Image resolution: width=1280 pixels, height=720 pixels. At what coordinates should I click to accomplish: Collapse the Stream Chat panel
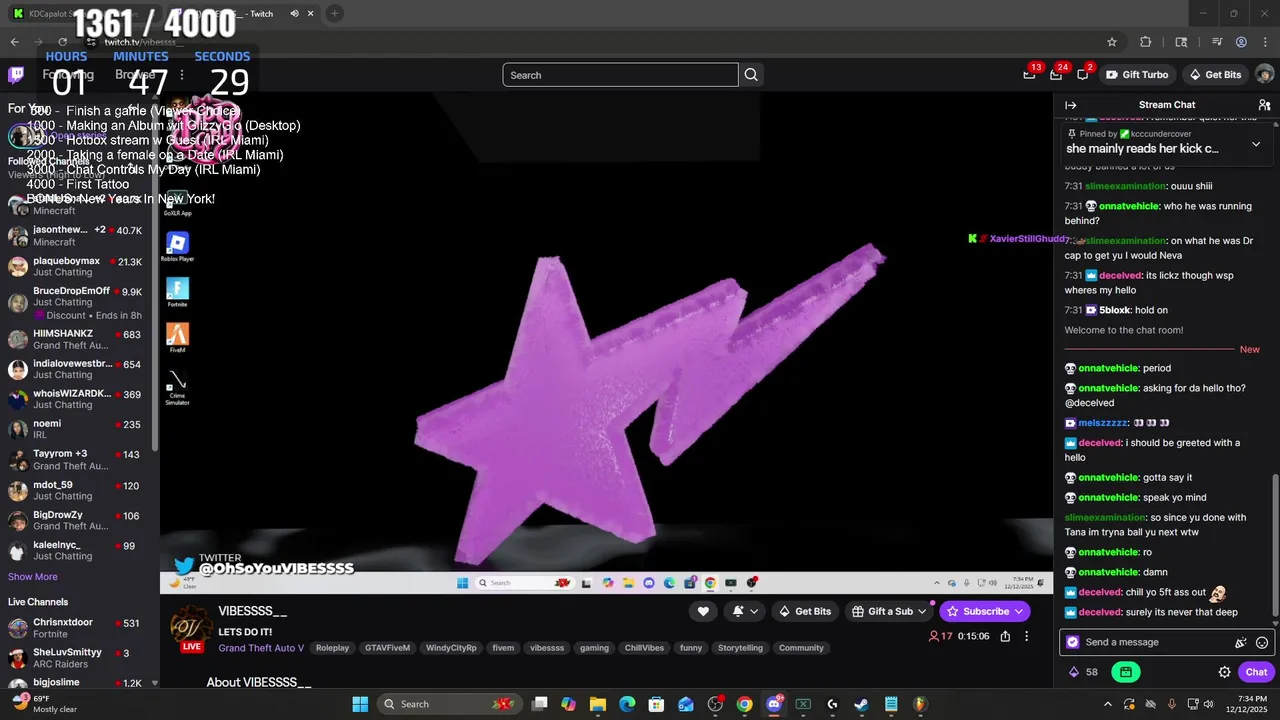pyautogui.click(x=1070, y=105)
